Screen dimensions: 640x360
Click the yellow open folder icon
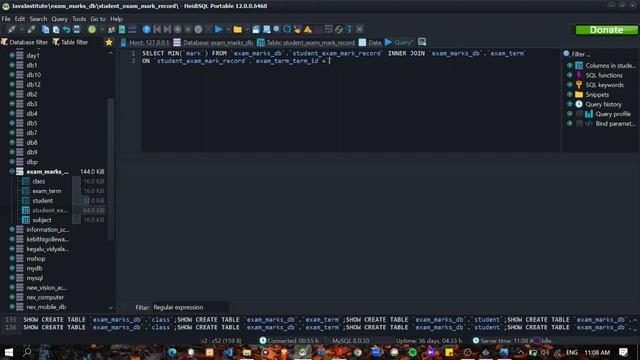point(238,29)
